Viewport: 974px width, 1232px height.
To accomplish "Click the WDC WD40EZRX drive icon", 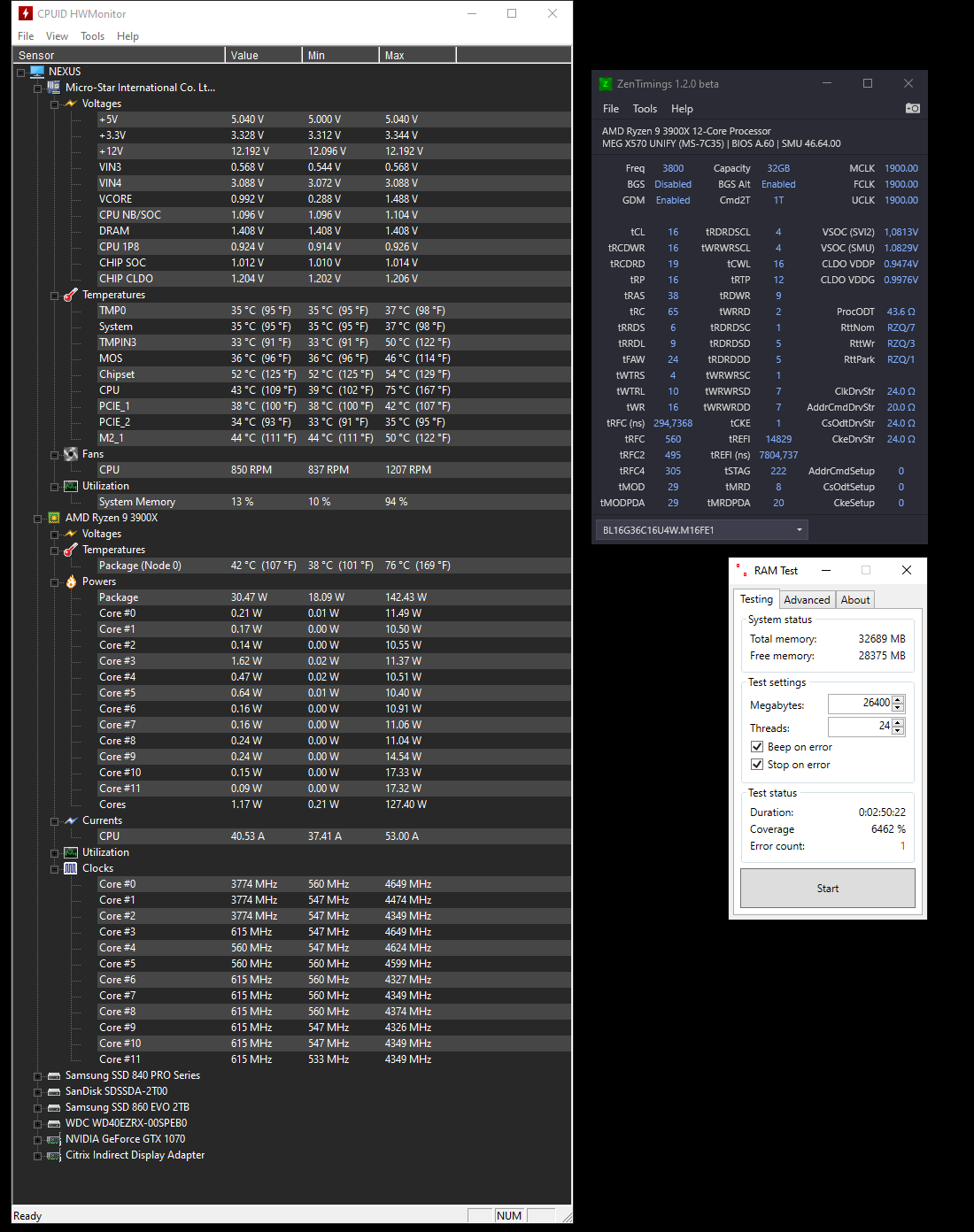I will coord(54,1123).
